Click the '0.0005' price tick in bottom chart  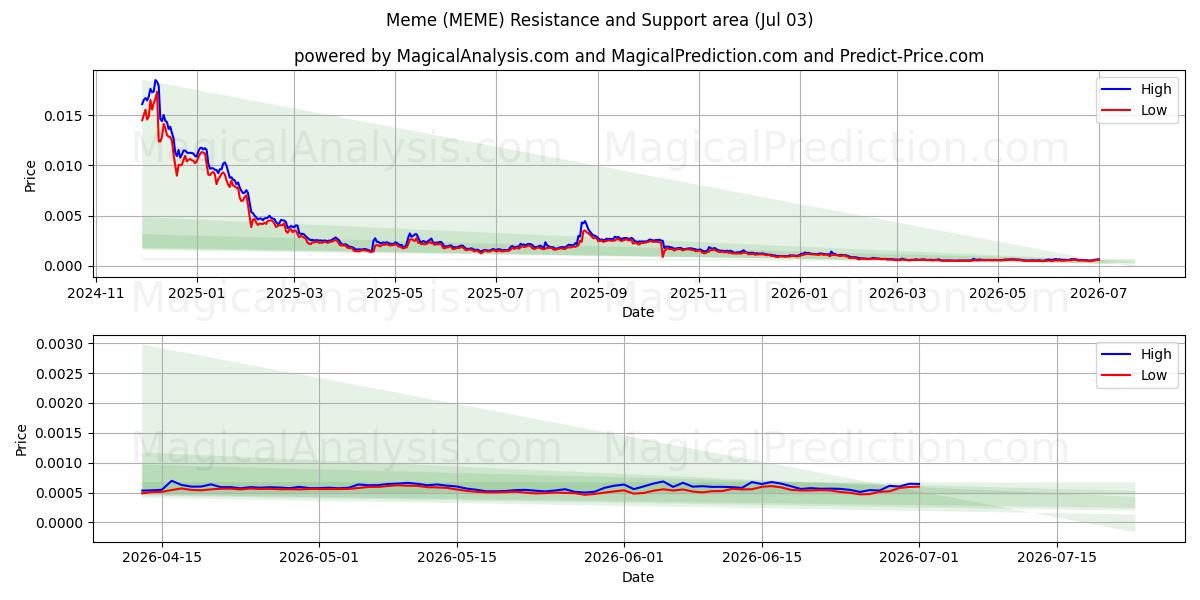point(61,493)
